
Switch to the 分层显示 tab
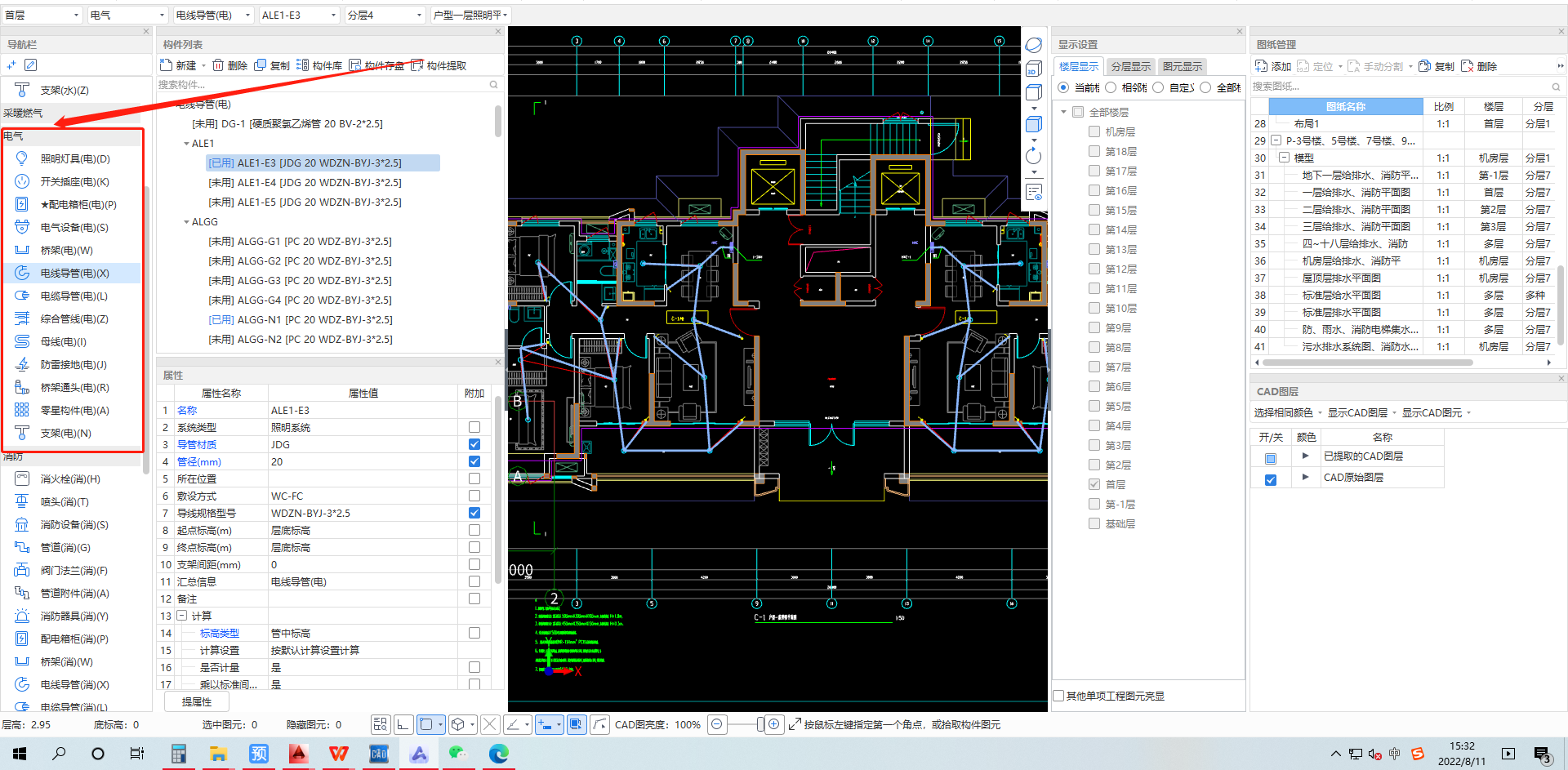coord(1130,67)
